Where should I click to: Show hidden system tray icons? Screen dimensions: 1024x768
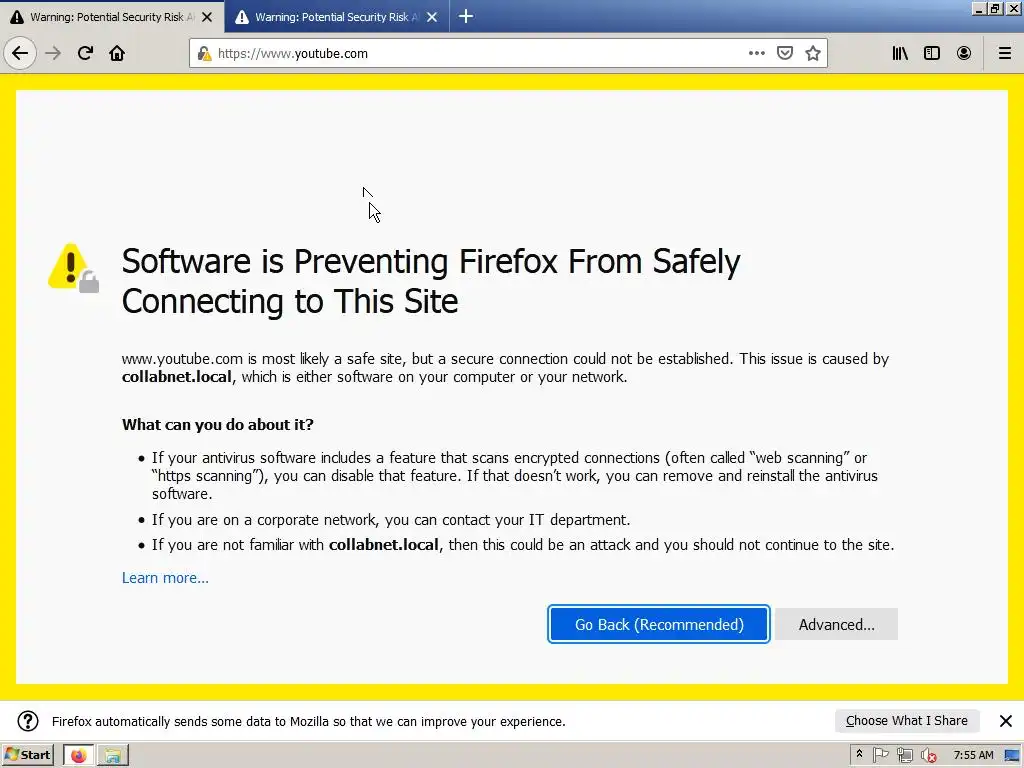pos(859,754)
